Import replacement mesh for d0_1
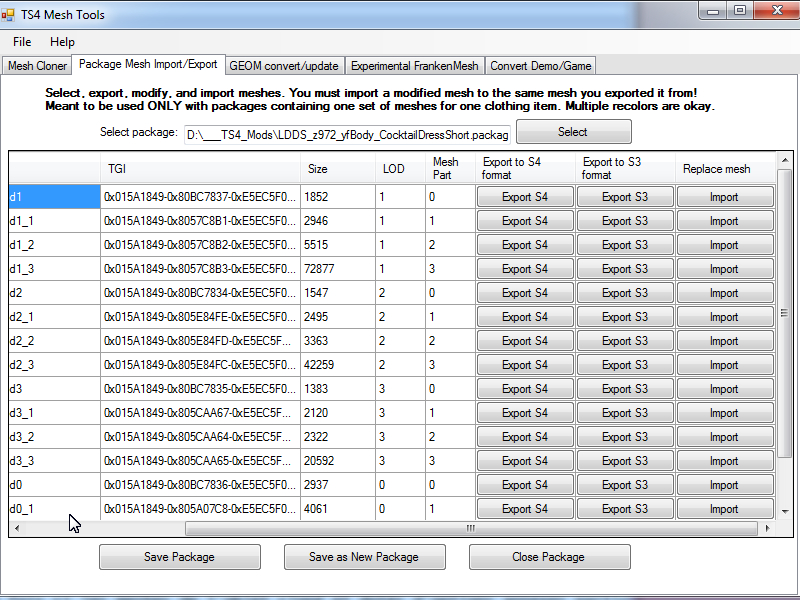The width and height of the screenshot is (800, 600). (725, 509)
